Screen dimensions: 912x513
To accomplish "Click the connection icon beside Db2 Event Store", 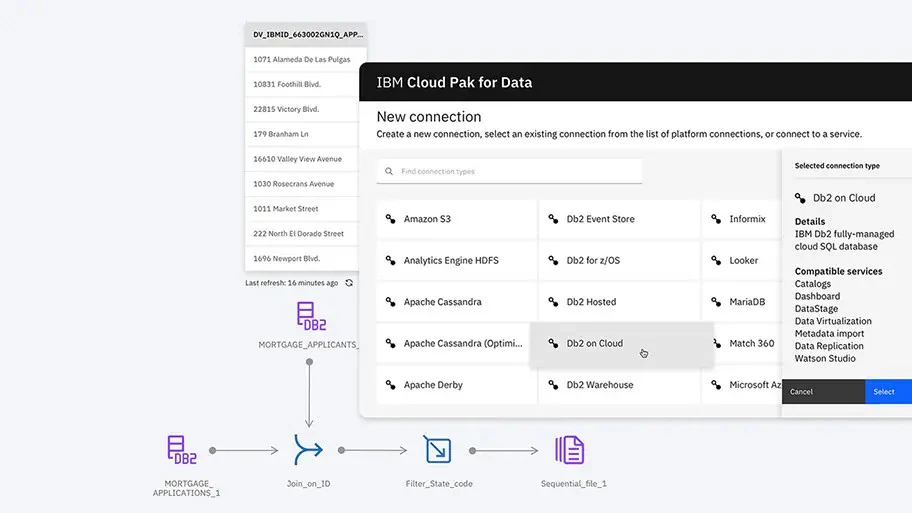I will point(553,219).
